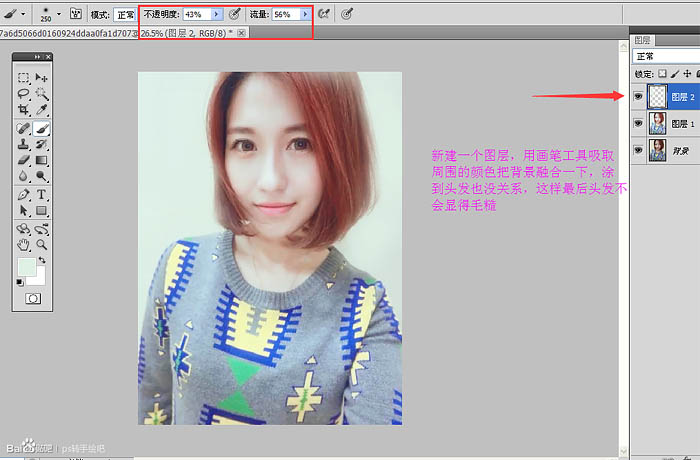Click the foreground color swatch

[26, 267]
